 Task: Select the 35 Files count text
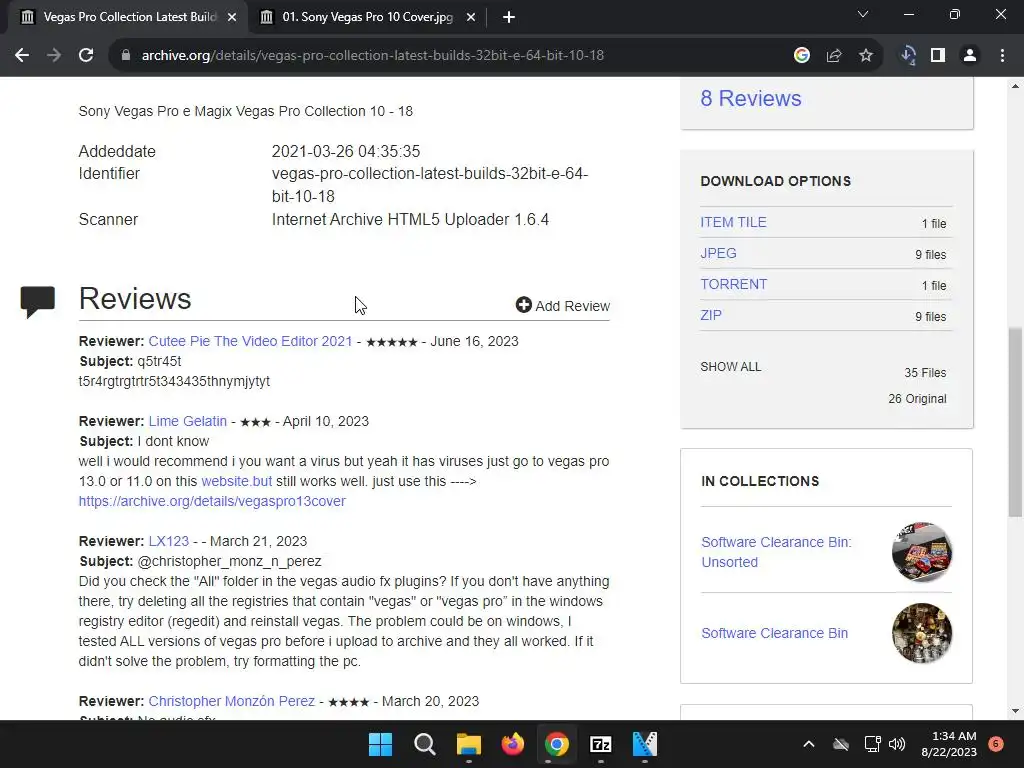tap(925, 373)
